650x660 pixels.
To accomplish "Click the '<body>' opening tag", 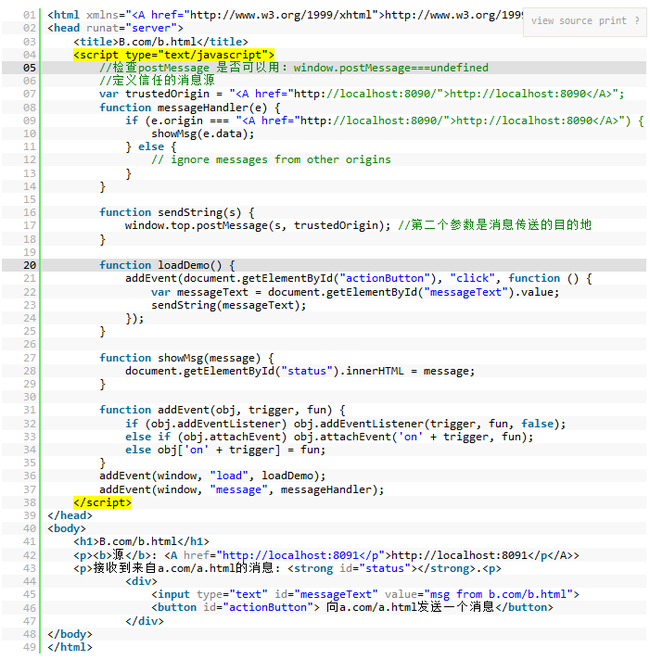I will pos(67,529).
